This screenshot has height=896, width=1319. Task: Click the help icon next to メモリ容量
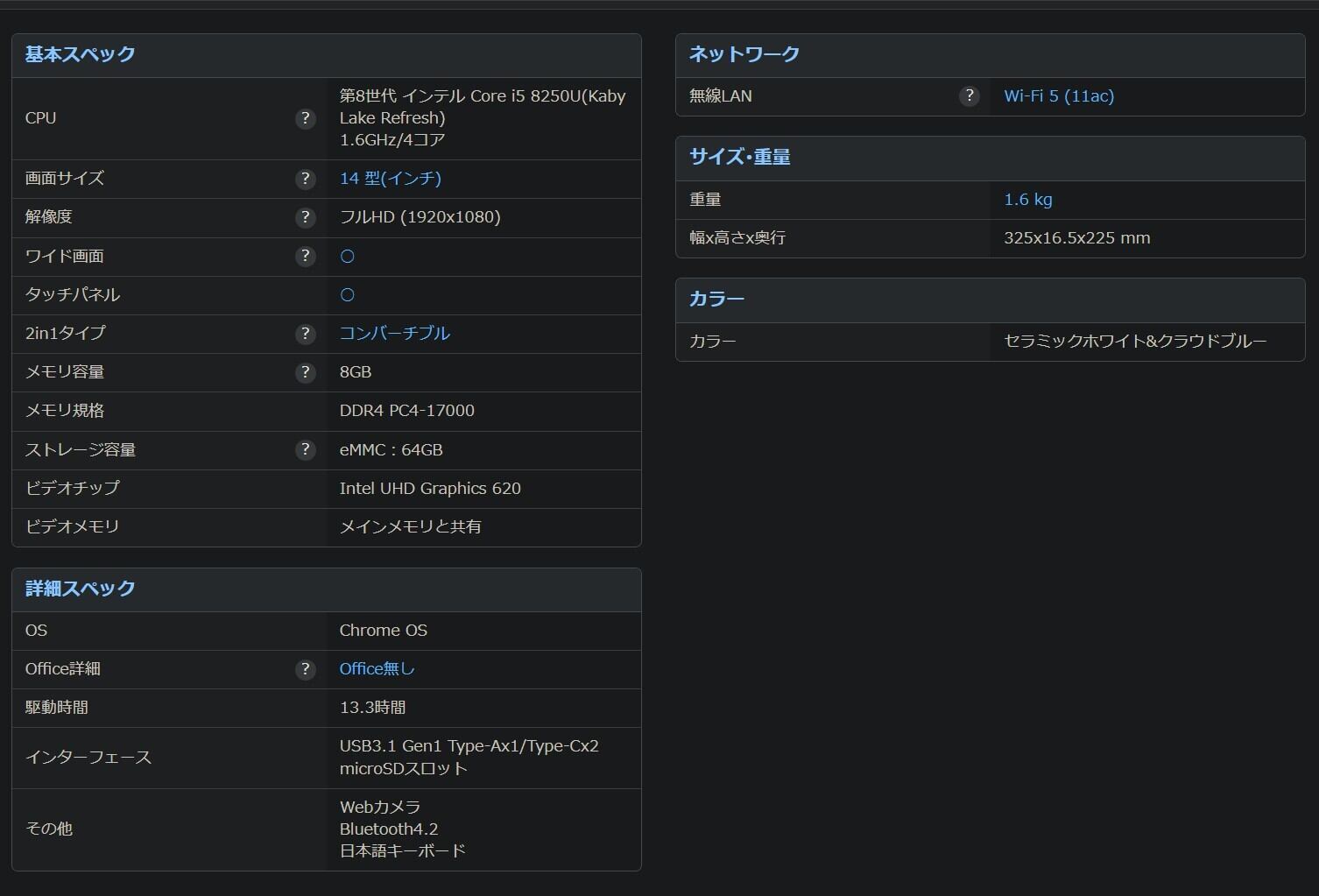(305, 372)
